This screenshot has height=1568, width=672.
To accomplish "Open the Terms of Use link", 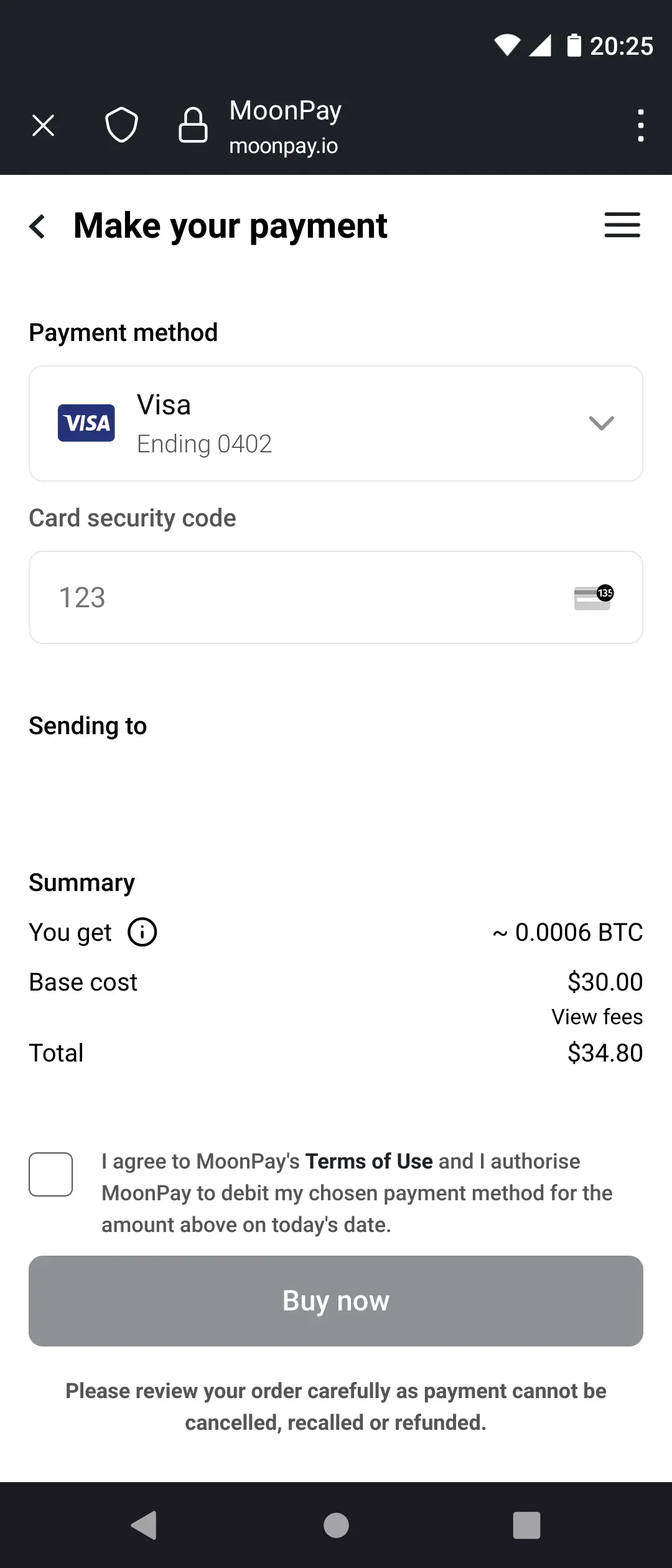I will click(369, 1161).
